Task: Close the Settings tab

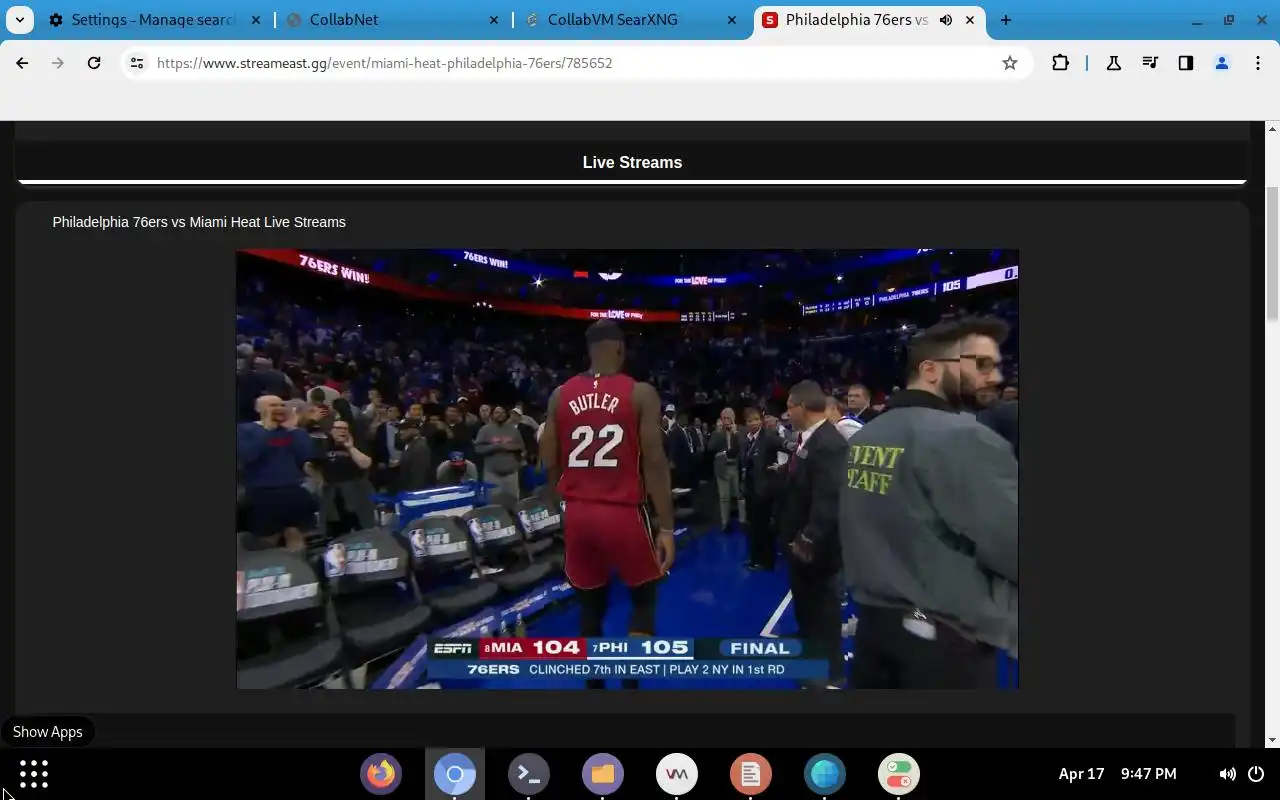Action: [x=257, y=20]
